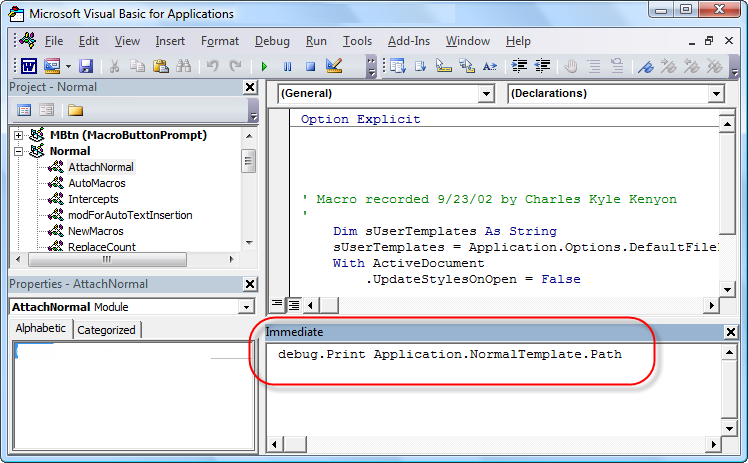Image resolution: width=748 pixels, height=463 pixels.
Task: Open the AttachNormal Module properties dropdown
Action: pyautogui.click(x=246, y=307)
